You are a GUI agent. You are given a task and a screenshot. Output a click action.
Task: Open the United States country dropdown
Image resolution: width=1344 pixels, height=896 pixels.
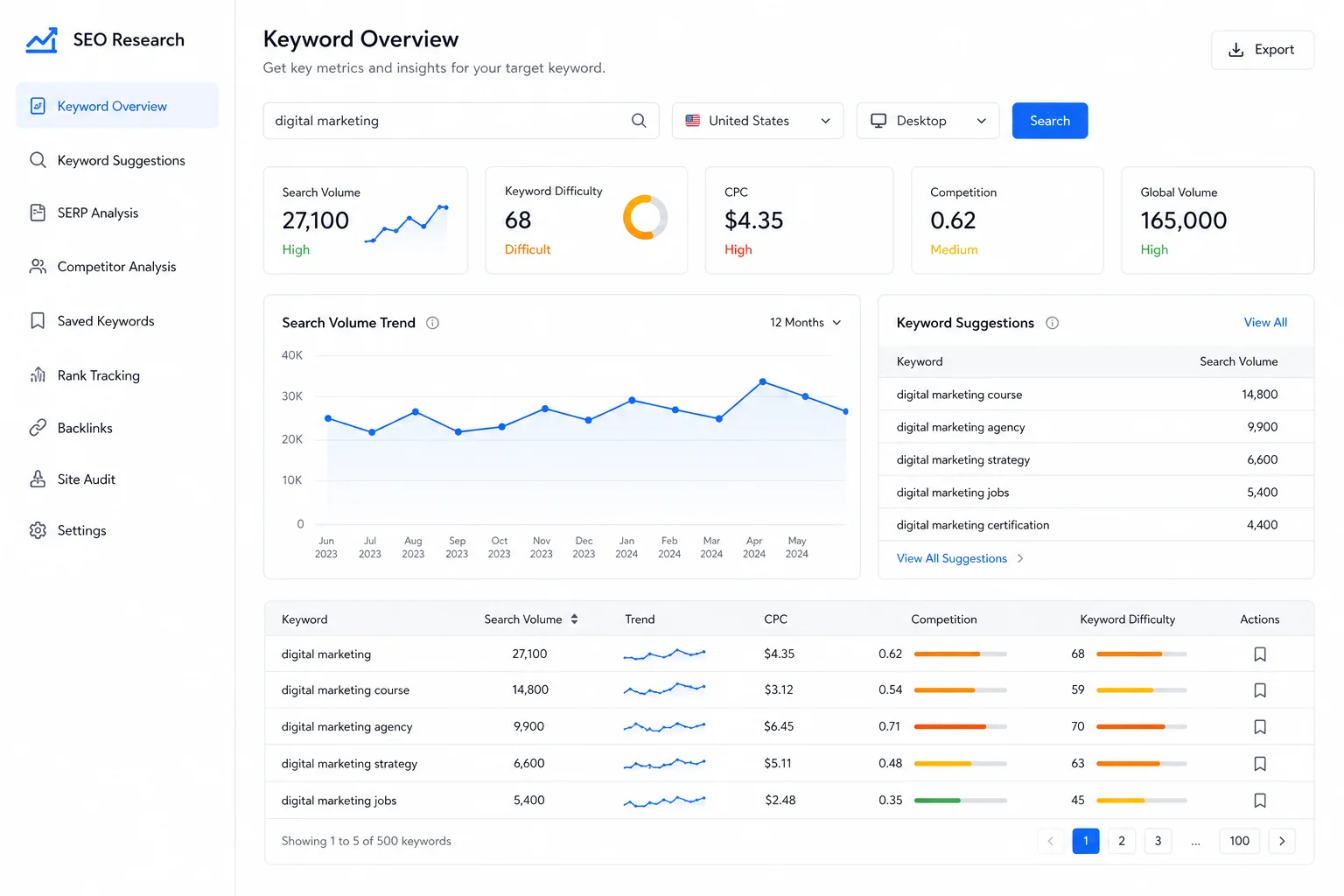point(758,121)
